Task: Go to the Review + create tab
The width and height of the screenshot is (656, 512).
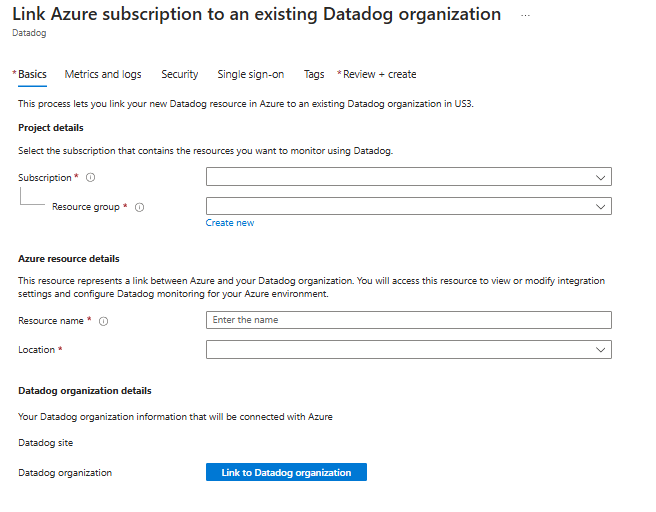Action: [x=379, y=74]
